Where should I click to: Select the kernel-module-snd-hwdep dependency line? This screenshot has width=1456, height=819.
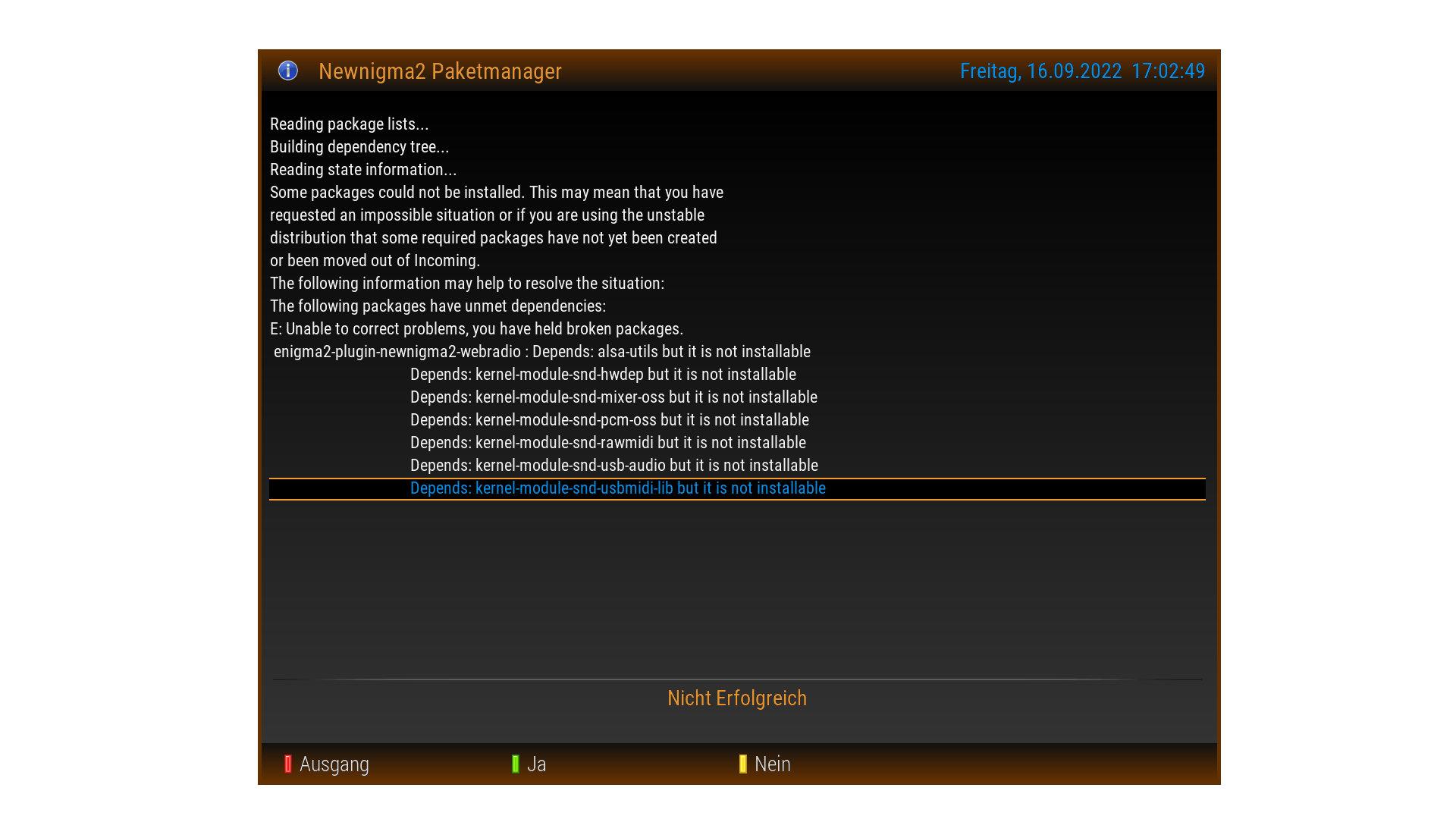[x=737, y=375]
